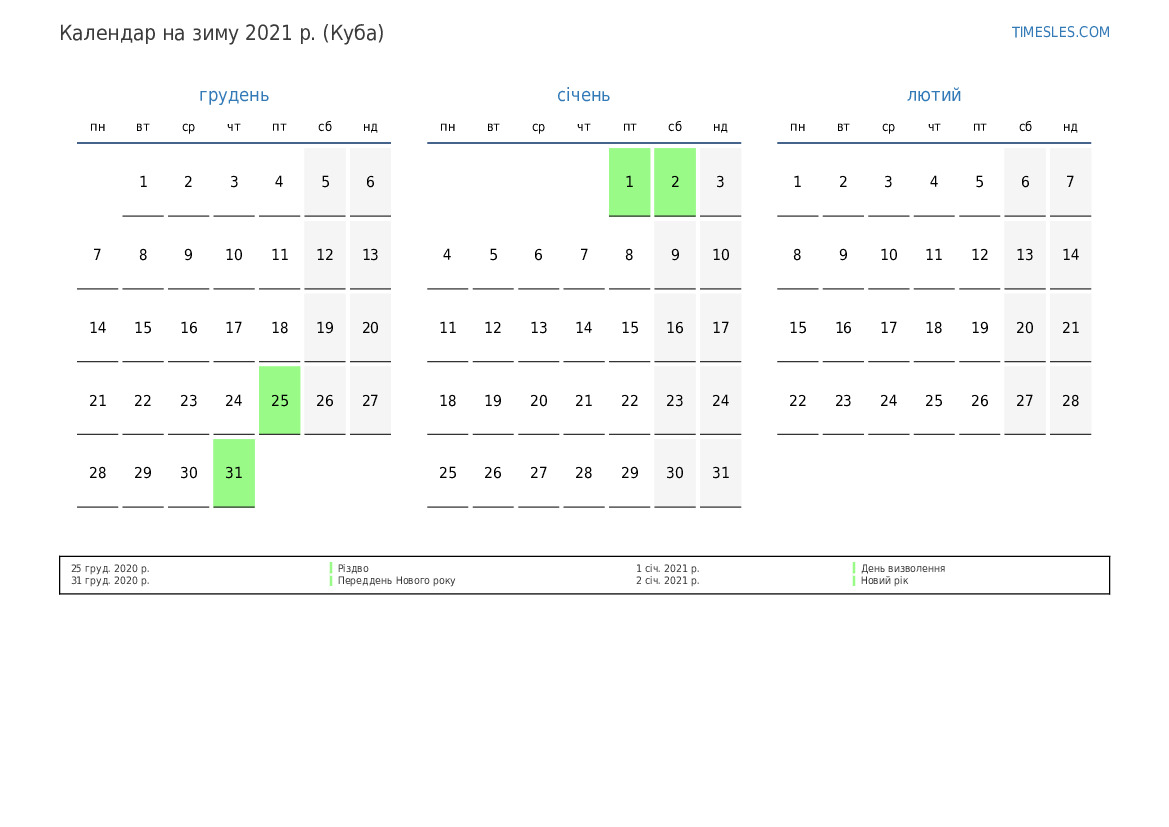The image size is (1169, 827).
Task: Click December 17 in грудень
Action: pos(234,327)
